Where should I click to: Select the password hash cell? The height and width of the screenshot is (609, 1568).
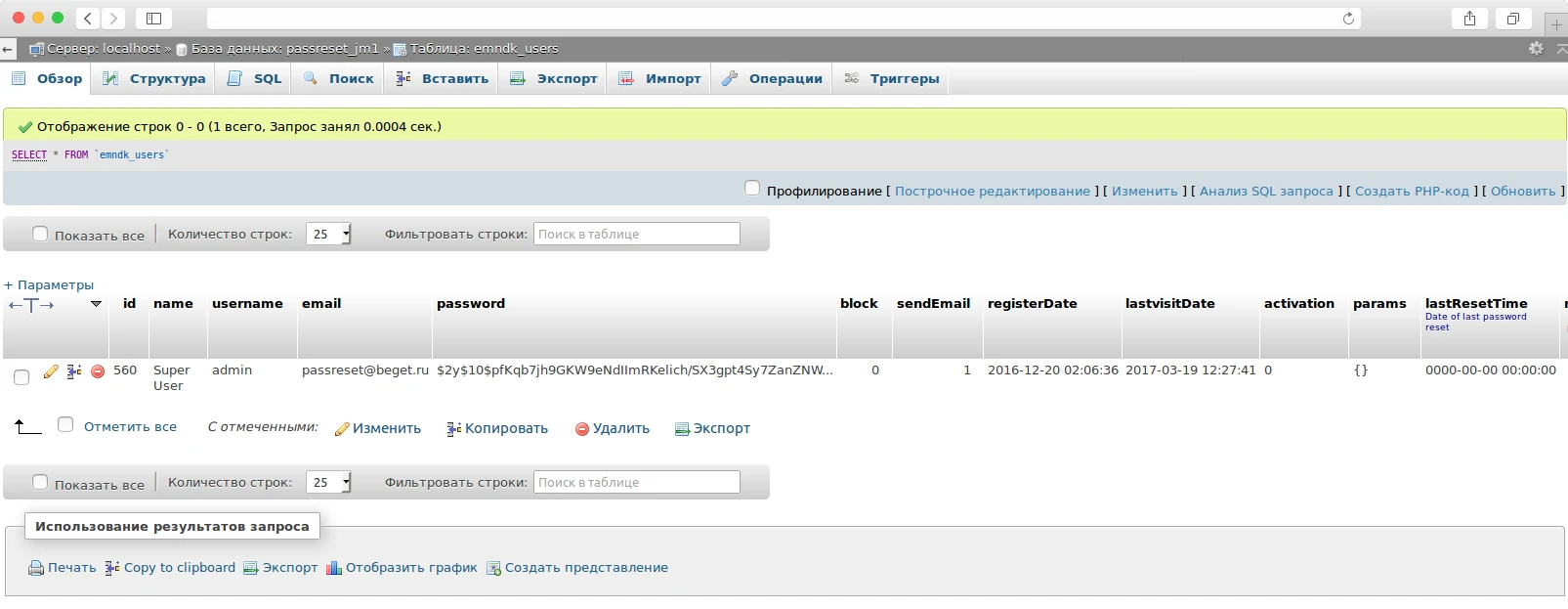635,370
